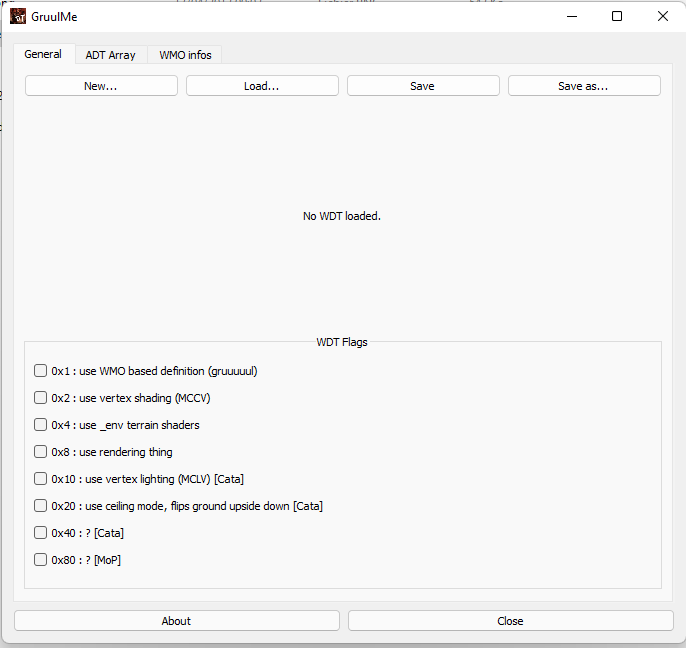Click the New... button
Viewport: 686px width, 648px height.
coord(101,86)
